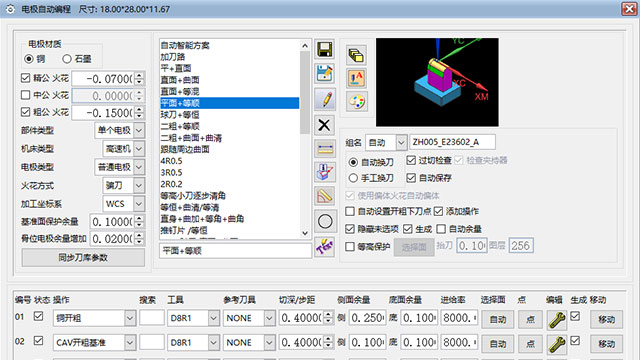Image resolution: width=640 pixels, height=360 pixels.
Task: Click the info box with checkmark icon
Action: [325, 172]
